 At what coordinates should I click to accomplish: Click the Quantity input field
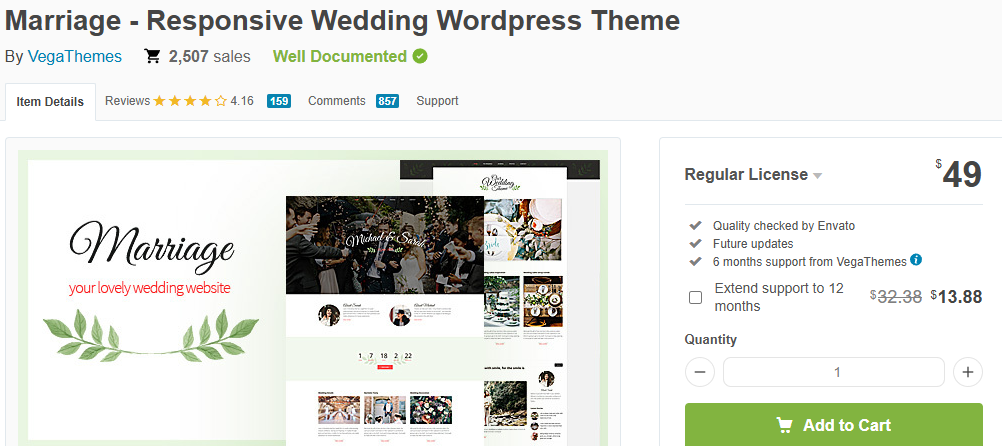[833, 372]
